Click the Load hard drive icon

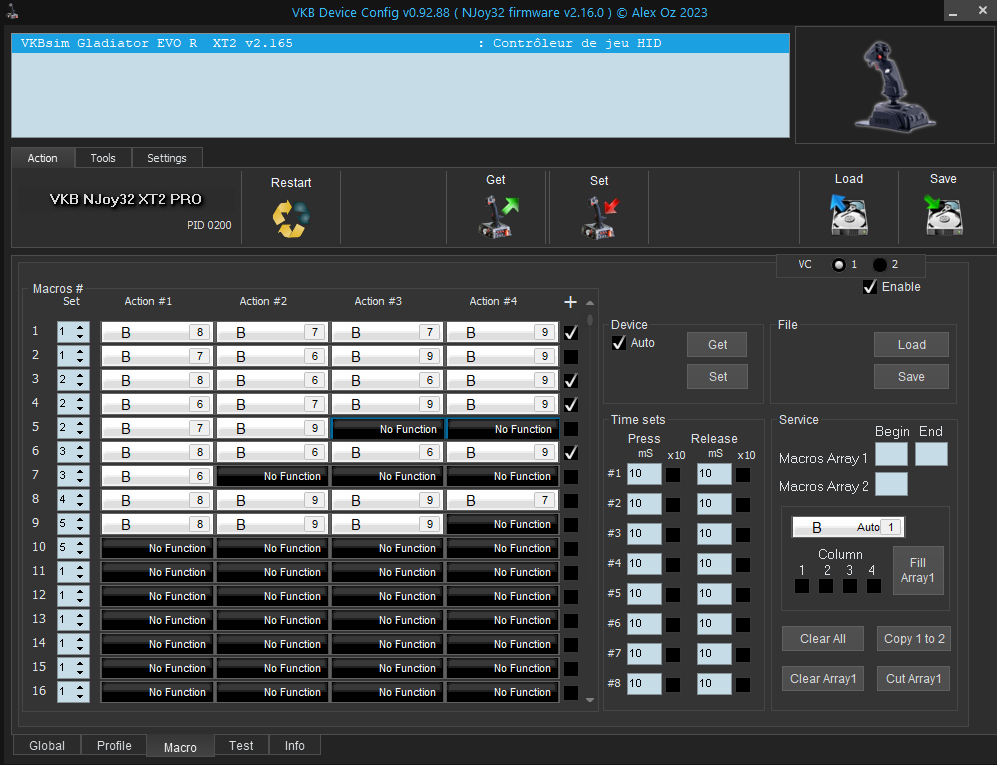tap(849, 215)
